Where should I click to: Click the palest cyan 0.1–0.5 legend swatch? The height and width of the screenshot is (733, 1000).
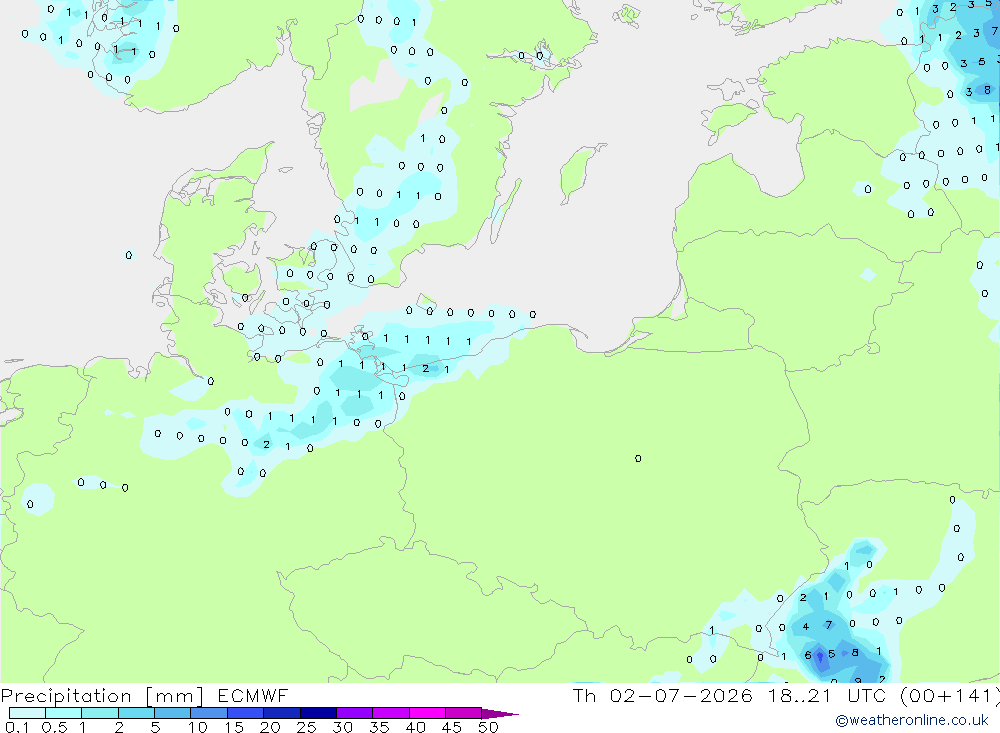click(x=27, y=713)
